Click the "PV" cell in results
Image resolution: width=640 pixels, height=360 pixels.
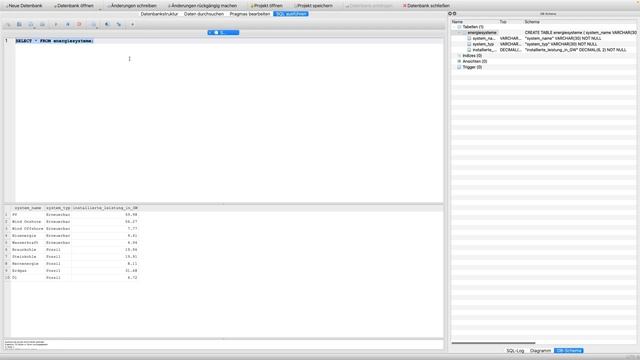27,215
